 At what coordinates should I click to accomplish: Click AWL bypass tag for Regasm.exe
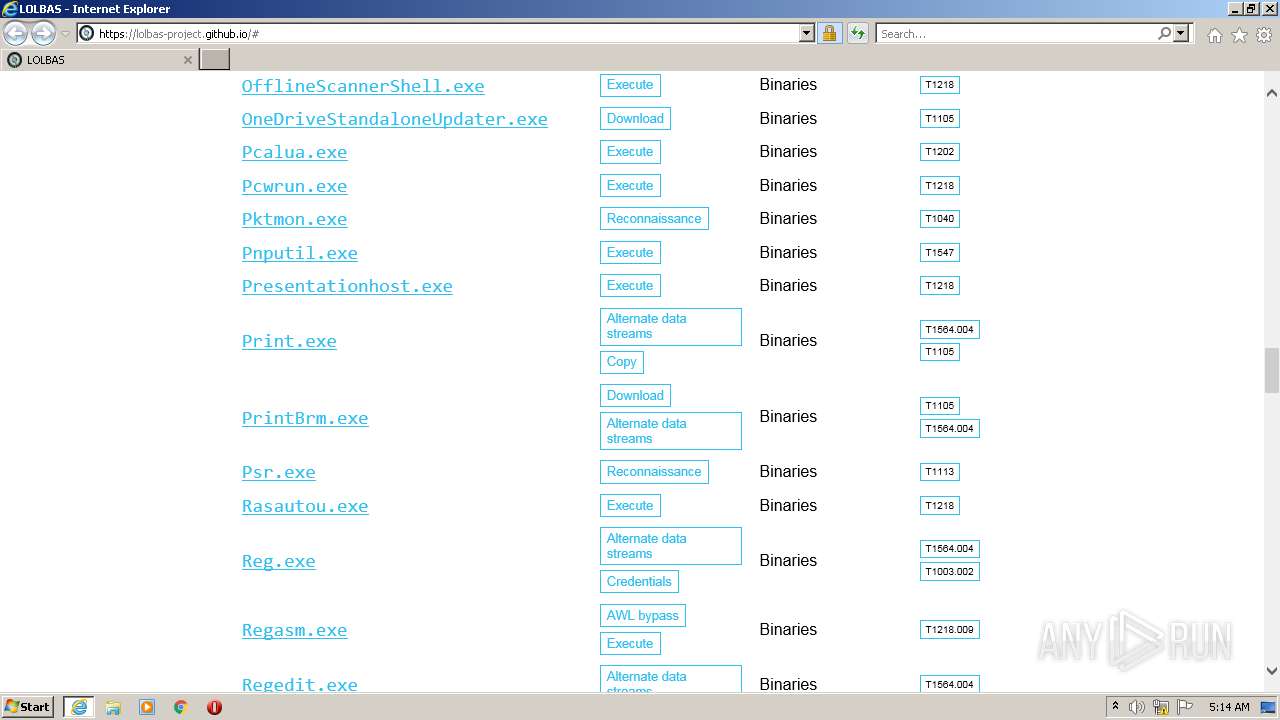click(642, 616)
